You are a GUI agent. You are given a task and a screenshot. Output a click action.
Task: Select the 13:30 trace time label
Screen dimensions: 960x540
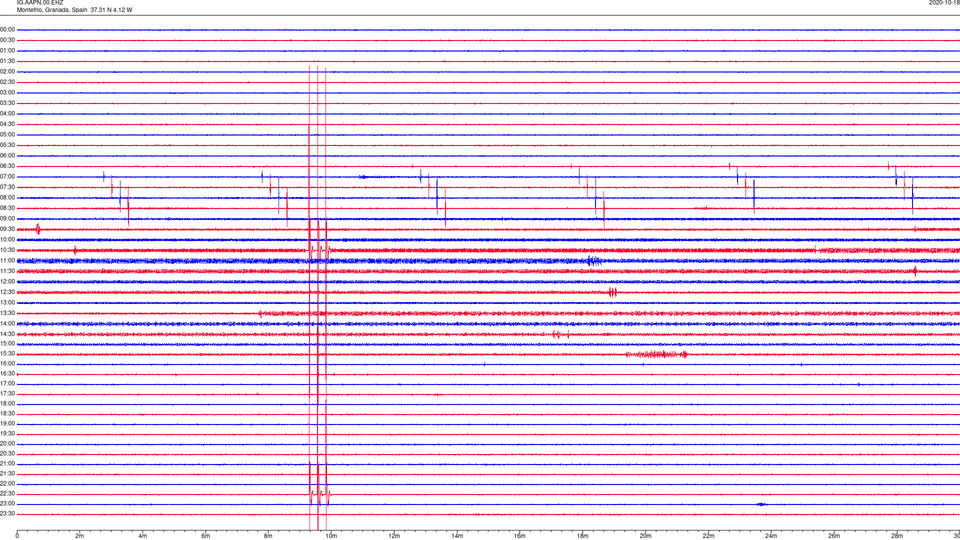click(7, 313)
